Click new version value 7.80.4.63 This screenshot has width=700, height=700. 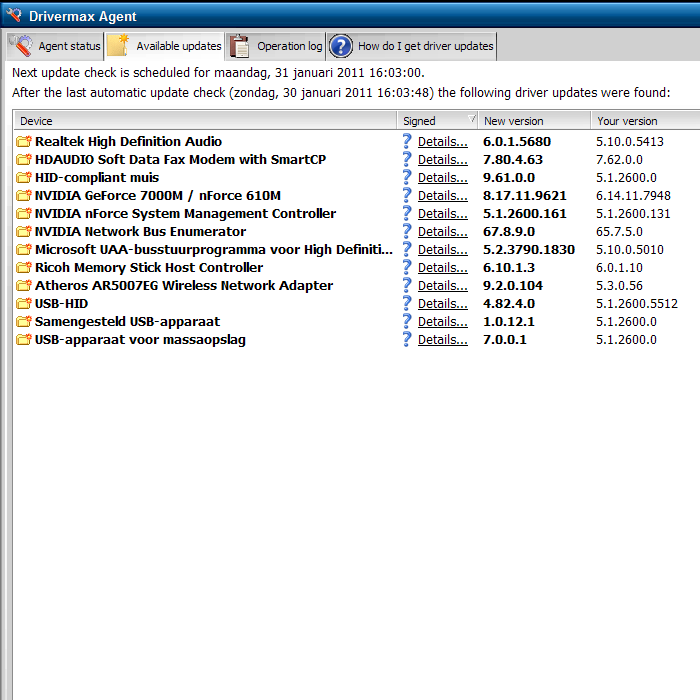[x=513, y=159]
